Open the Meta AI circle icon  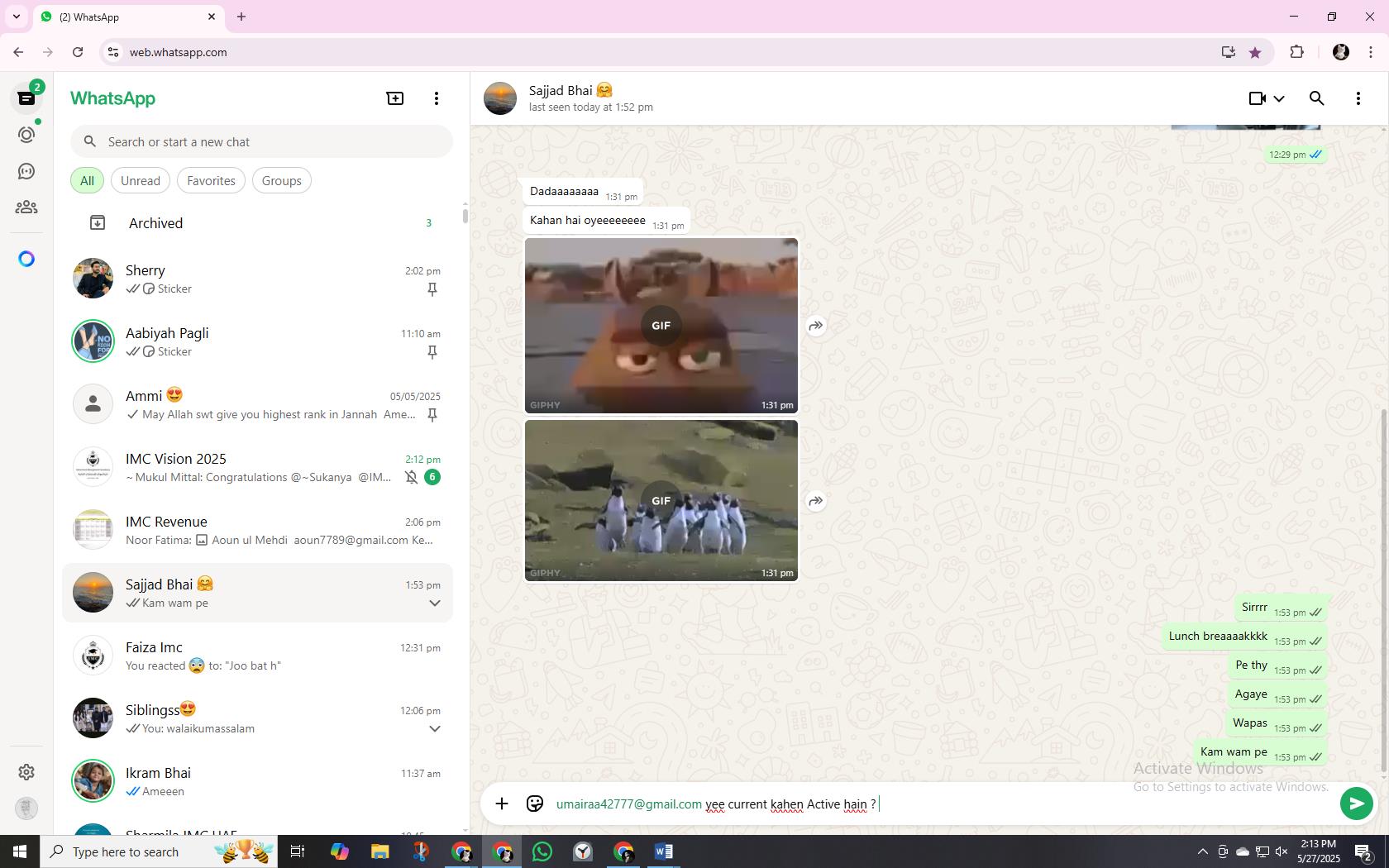[x=26, y=259]
